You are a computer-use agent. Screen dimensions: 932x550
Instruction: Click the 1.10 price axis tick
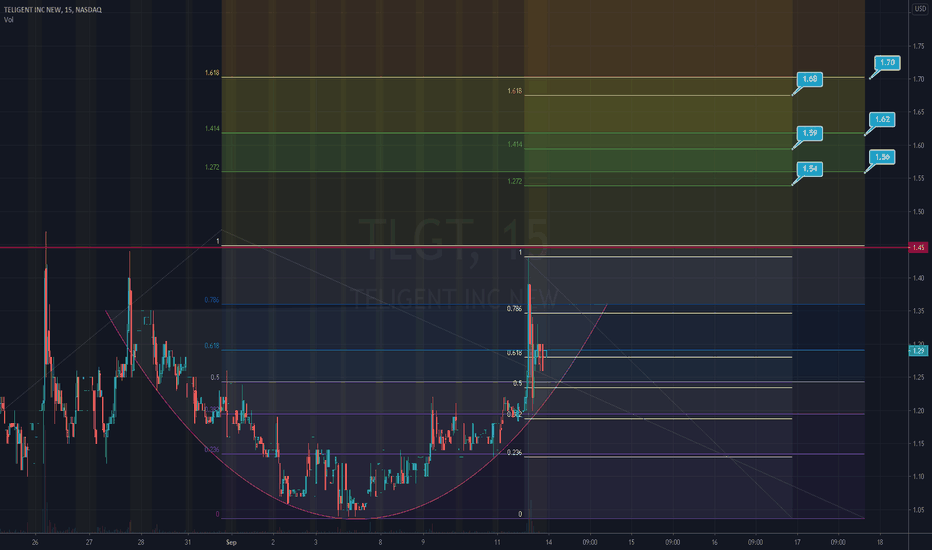coord(919,477)
